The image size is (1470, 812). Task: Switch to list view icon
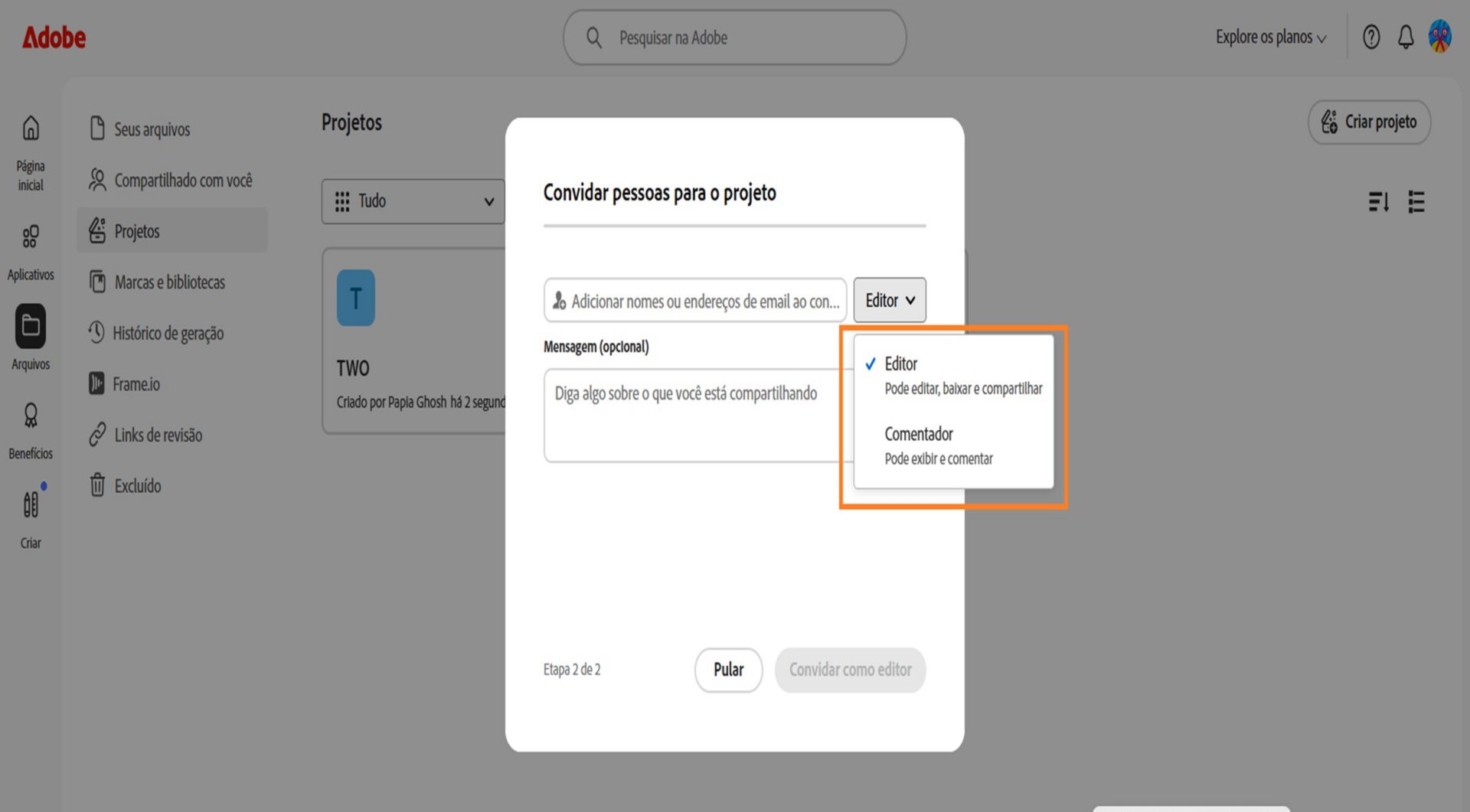(x=1416, y=202)
